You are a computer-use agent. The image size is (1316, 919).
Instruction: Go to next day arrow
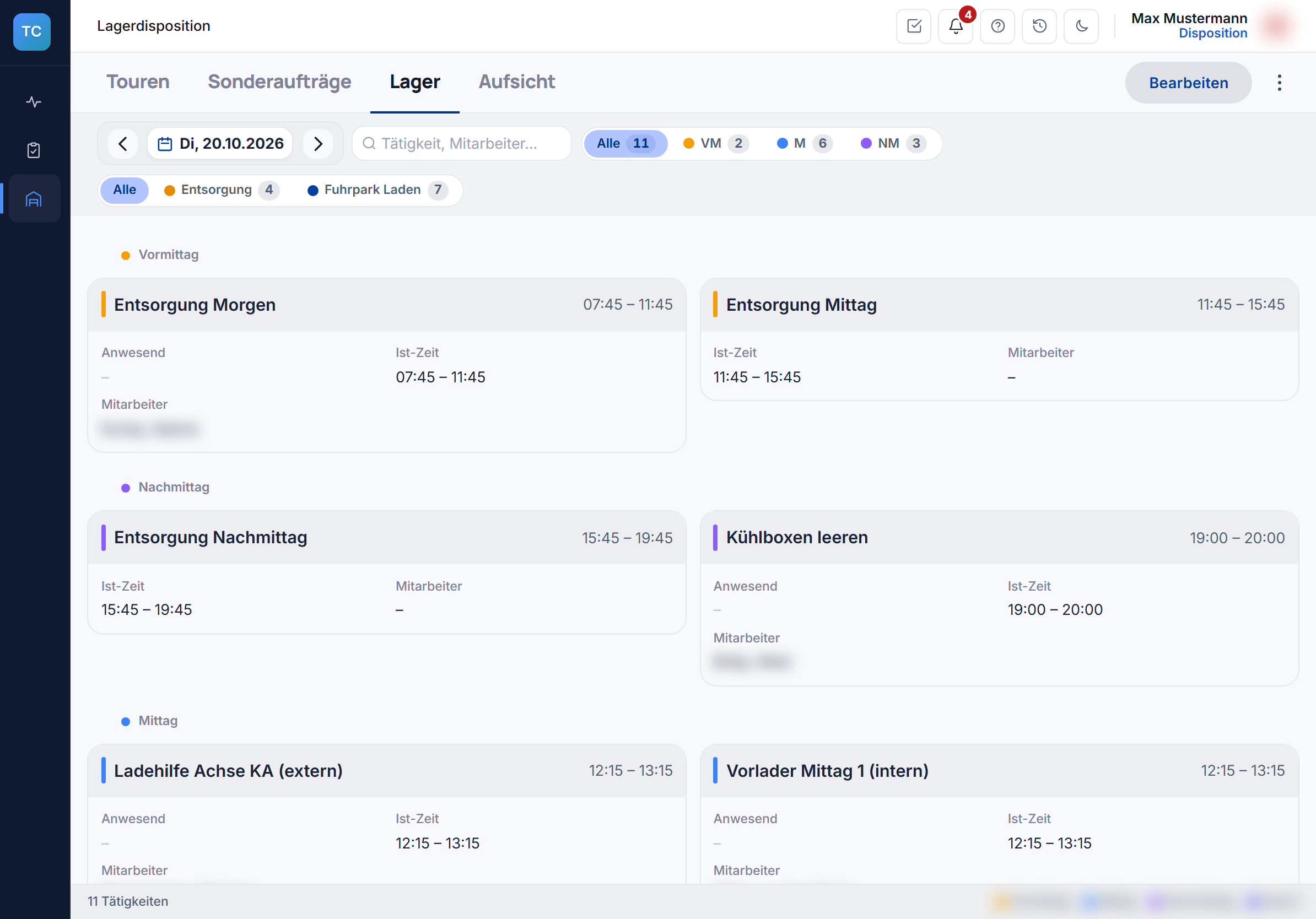pos(318,143)
